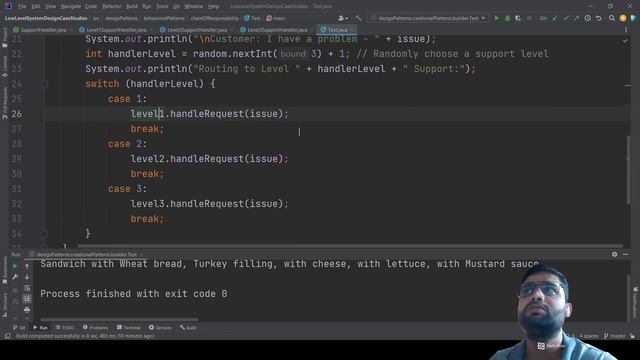Select the active Test.java editor tab

click(337, 30)
